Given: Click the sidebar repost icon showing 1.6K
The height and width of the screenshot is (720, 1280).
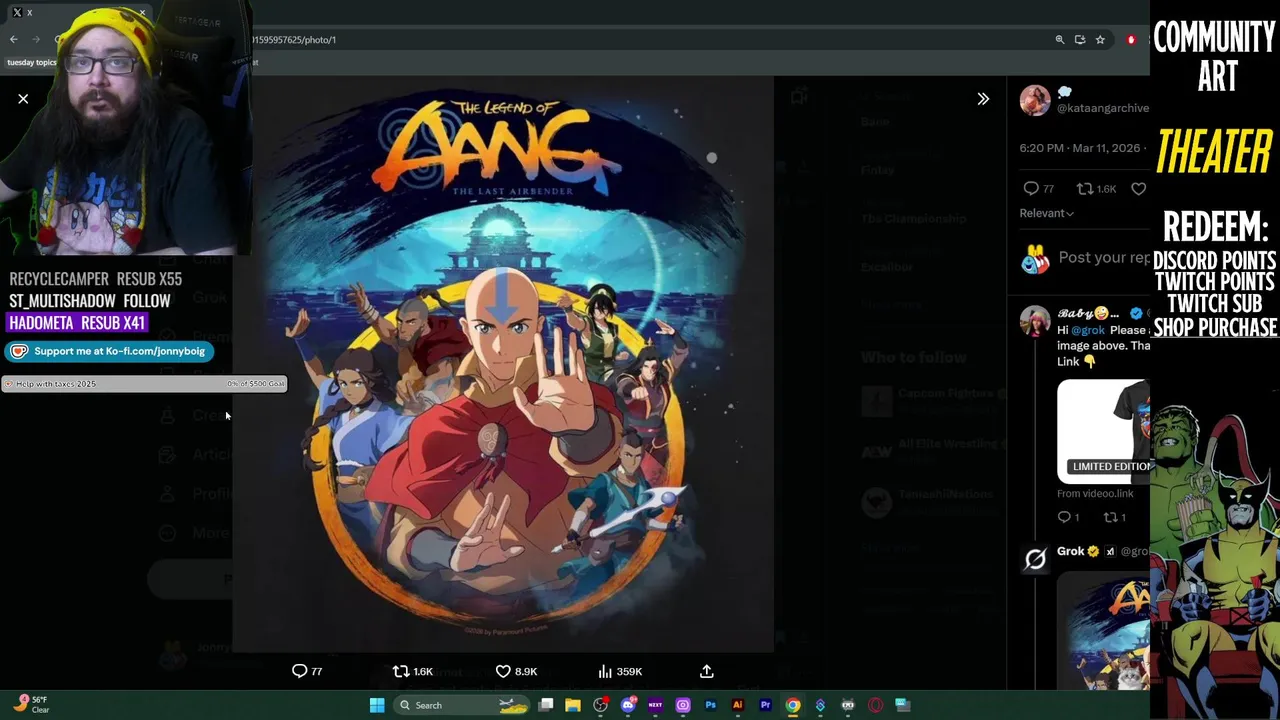Looking at the screenshot, I should tap(1096, 188).
